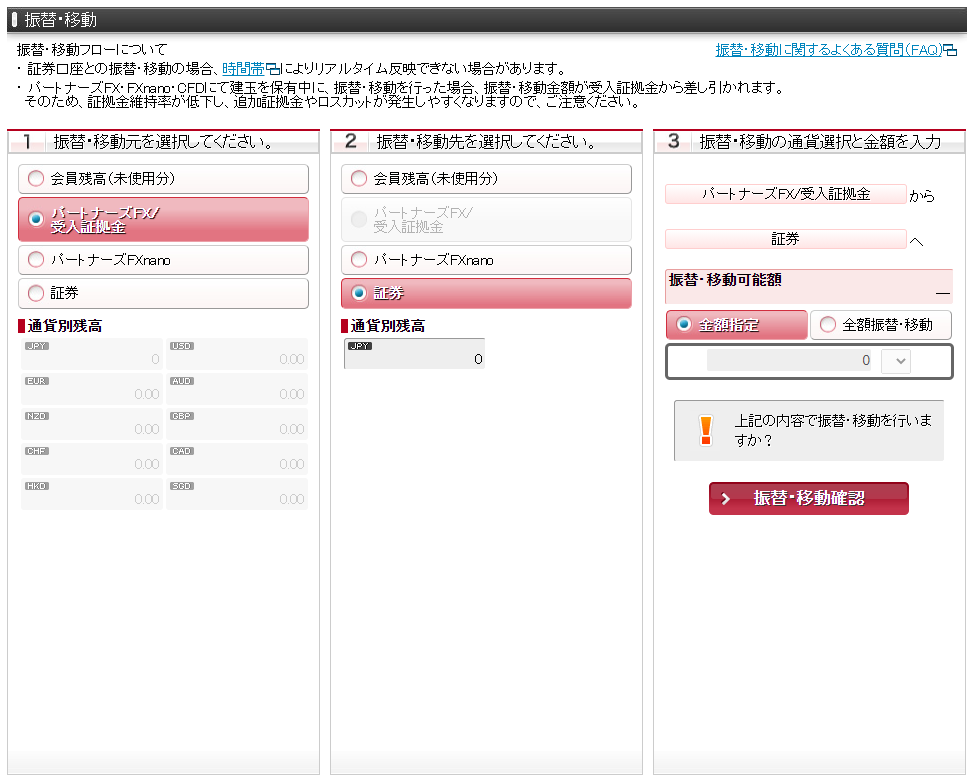Click the CHF balance value
The image size is (972, 776).
92,459
